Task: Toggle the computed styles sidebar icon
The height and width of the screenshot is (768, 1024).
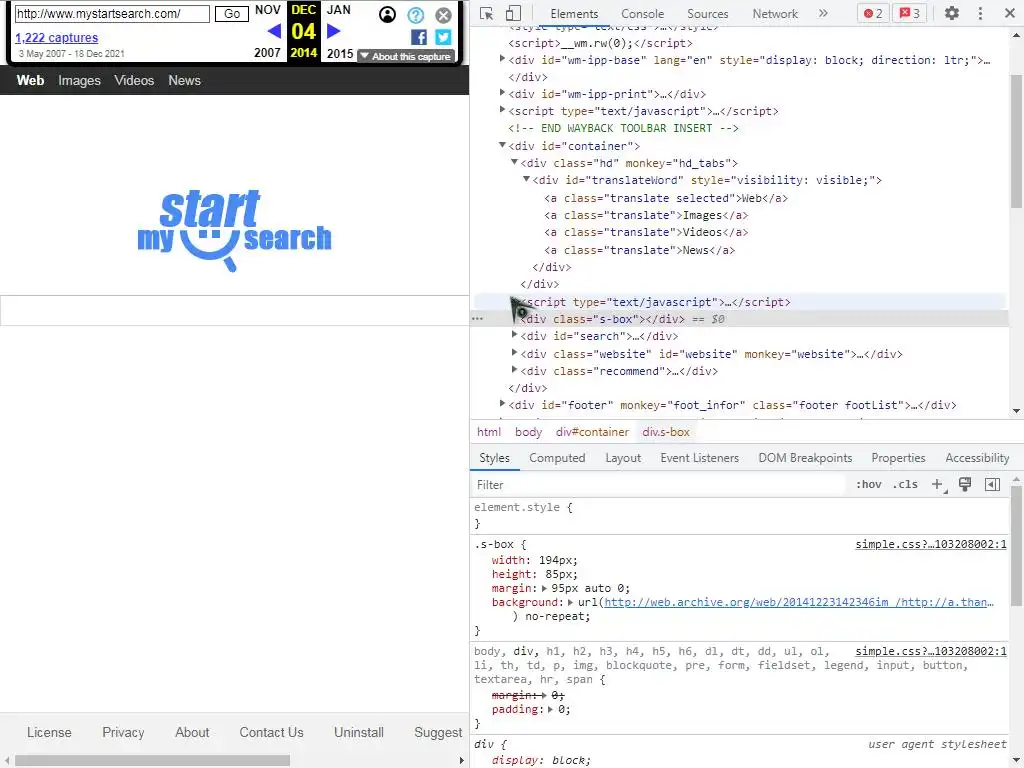Action: 993,484
